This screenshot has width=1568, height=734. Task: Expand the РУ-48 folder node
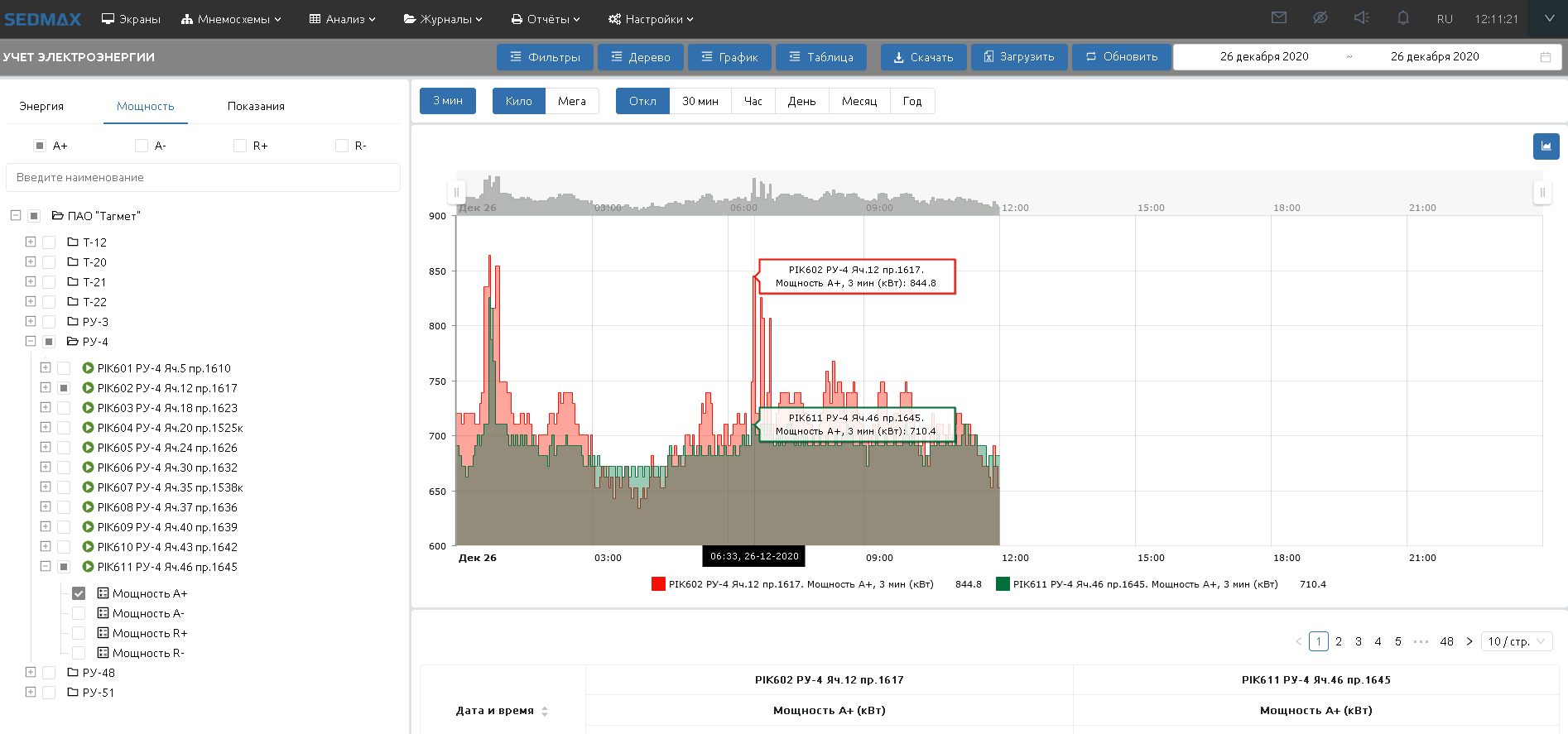click(x=31, y=673)
